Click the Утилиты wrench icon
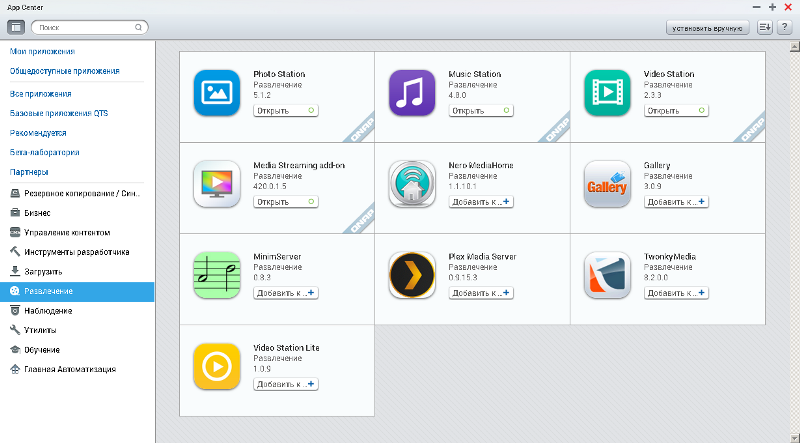800x443 pixels. click(x=15, y=330)
